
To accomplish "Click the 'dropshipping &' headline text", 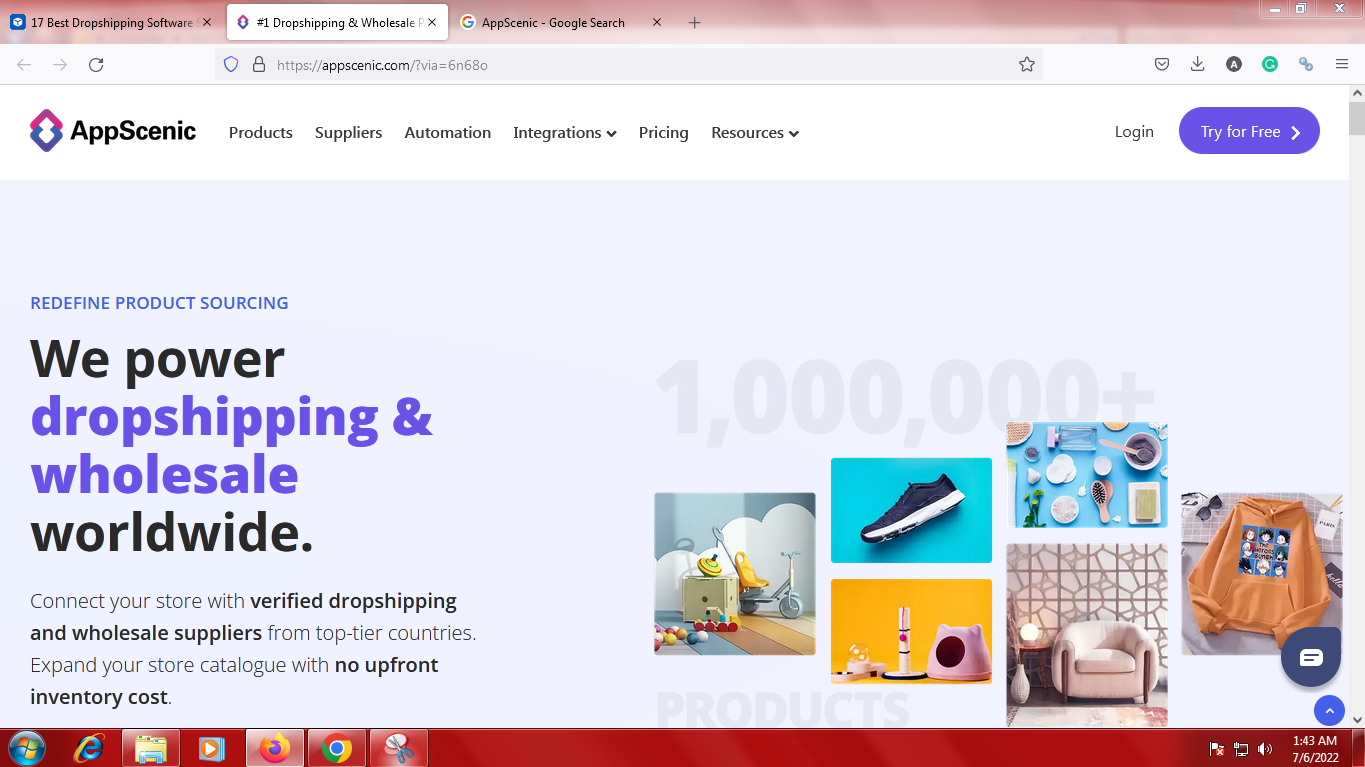I will [232, 416].
